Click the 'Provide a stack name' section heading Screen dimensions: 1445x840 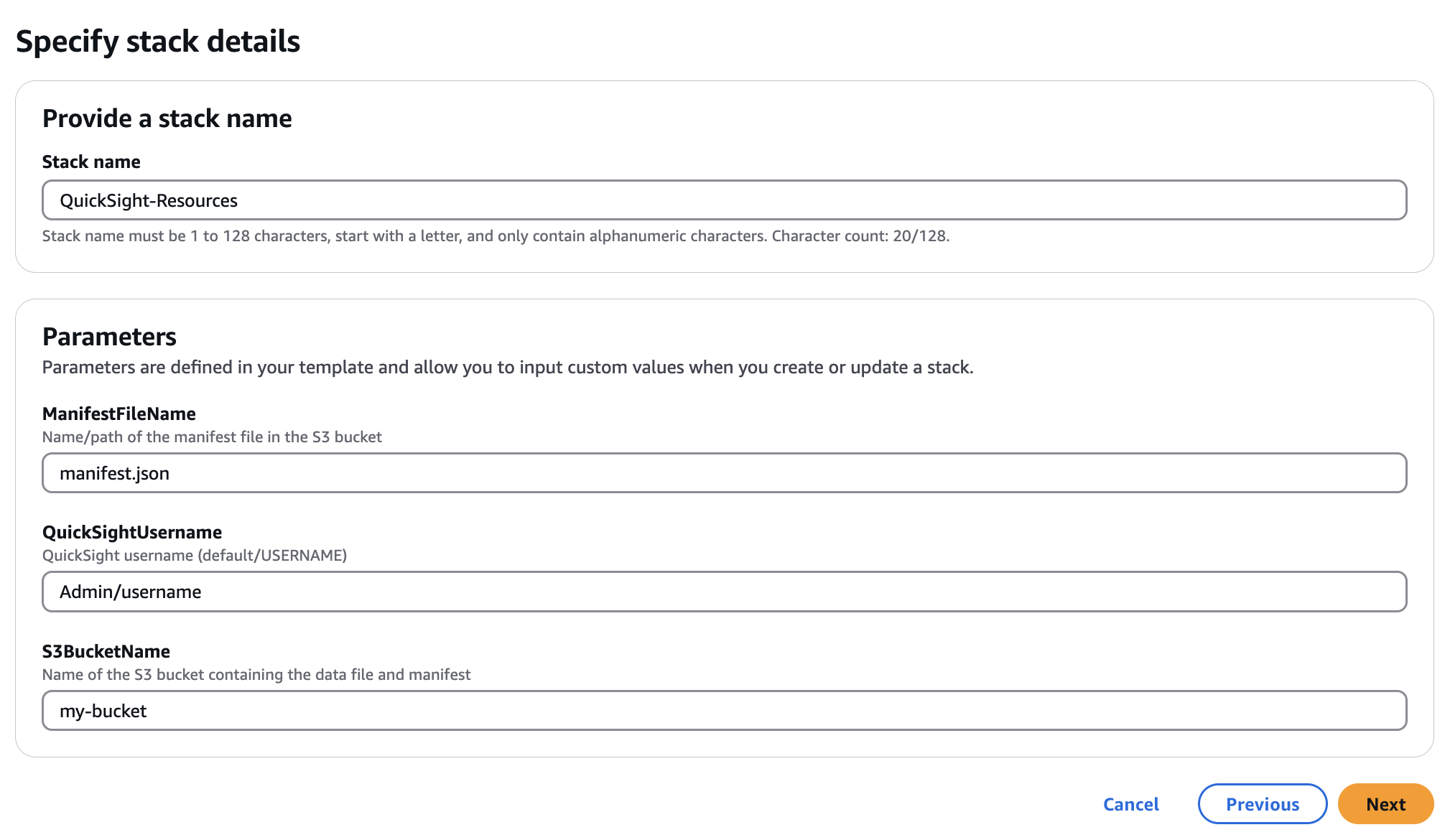167,118
